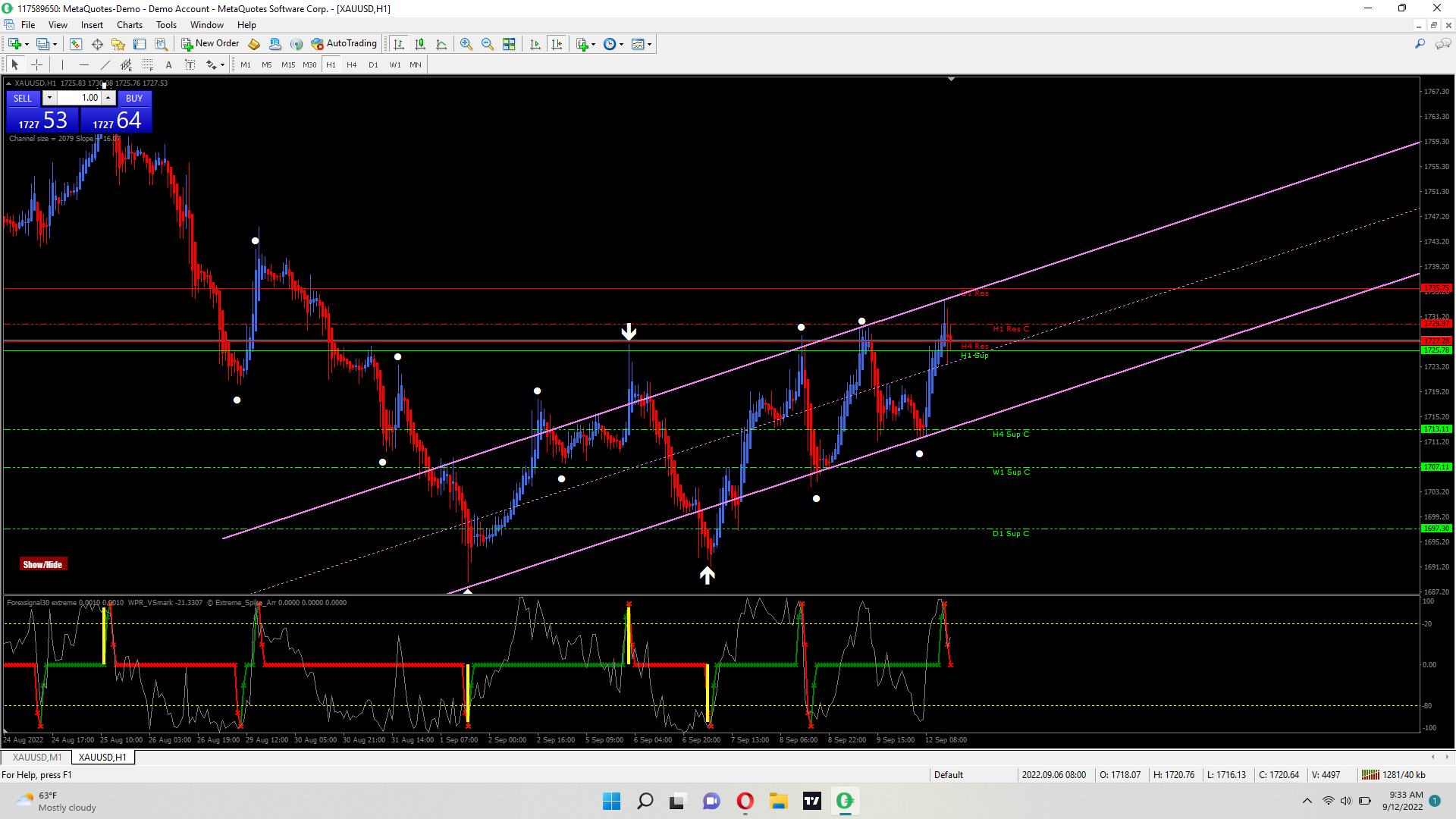Toggle the Chart Shift icon

(557, 44)
